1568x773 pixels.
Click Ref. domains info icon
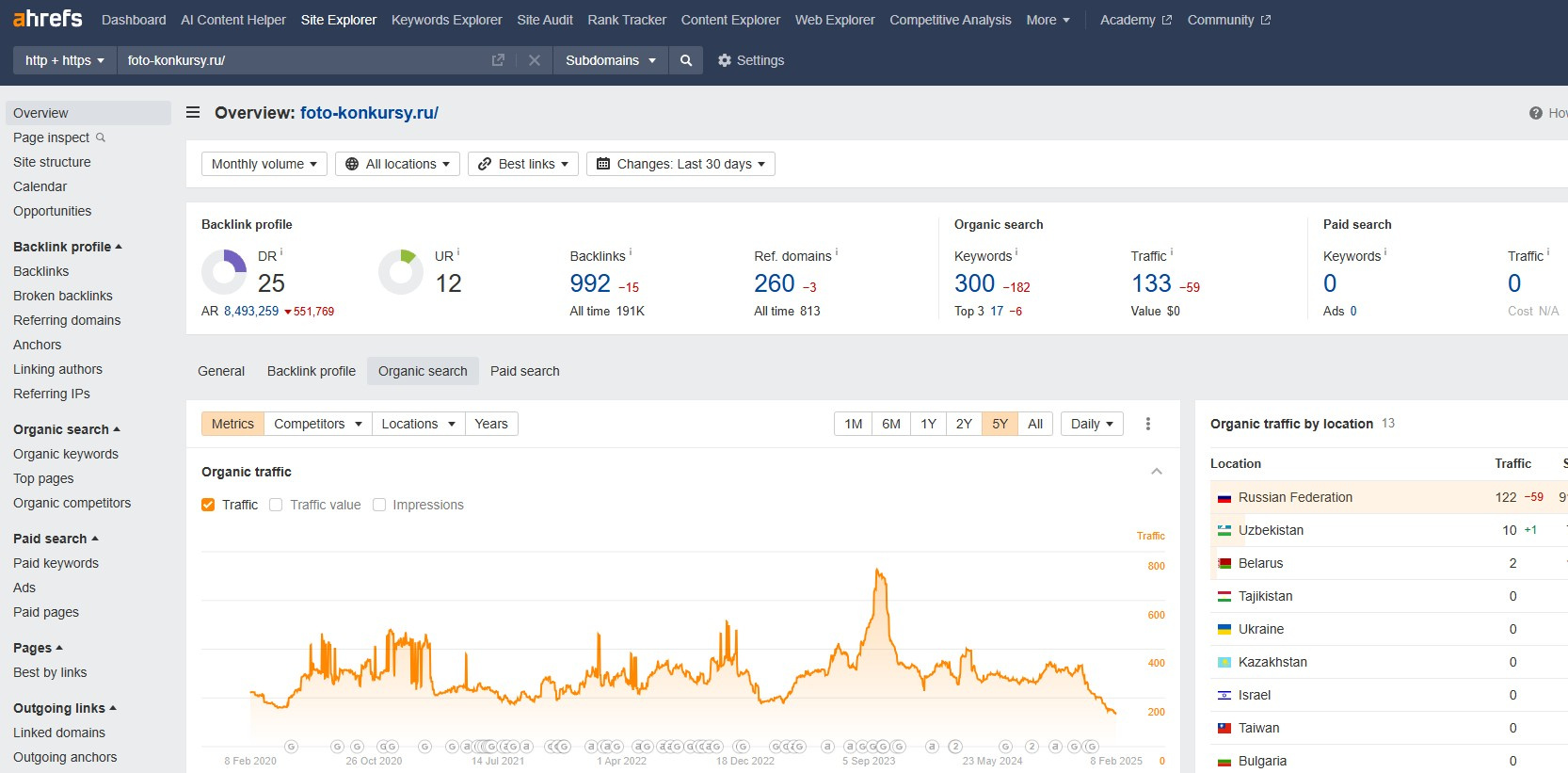(837, 252)
